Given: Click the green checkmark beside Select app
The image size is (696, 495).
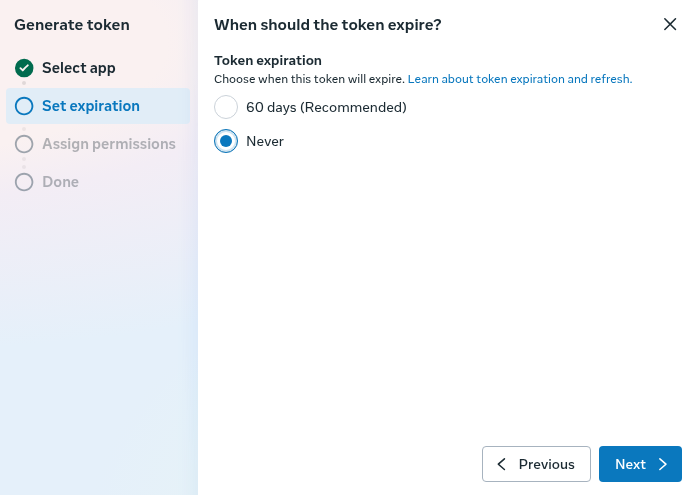Looking at the screenshot, I should [24, 68].
